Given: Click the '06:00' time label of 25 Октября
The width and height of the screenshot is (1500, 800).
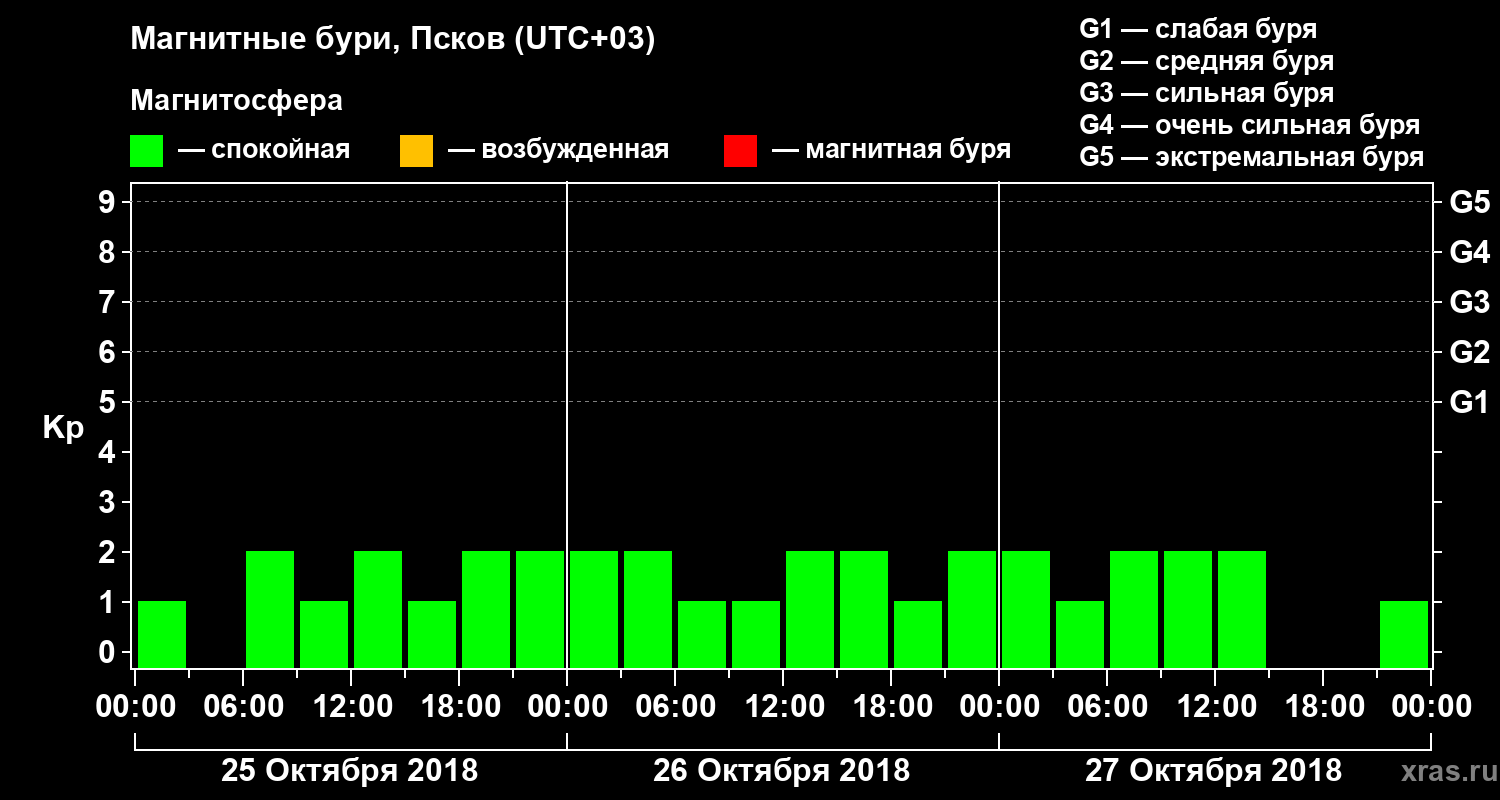Looking at the screenshot, I should pos(245,706).
